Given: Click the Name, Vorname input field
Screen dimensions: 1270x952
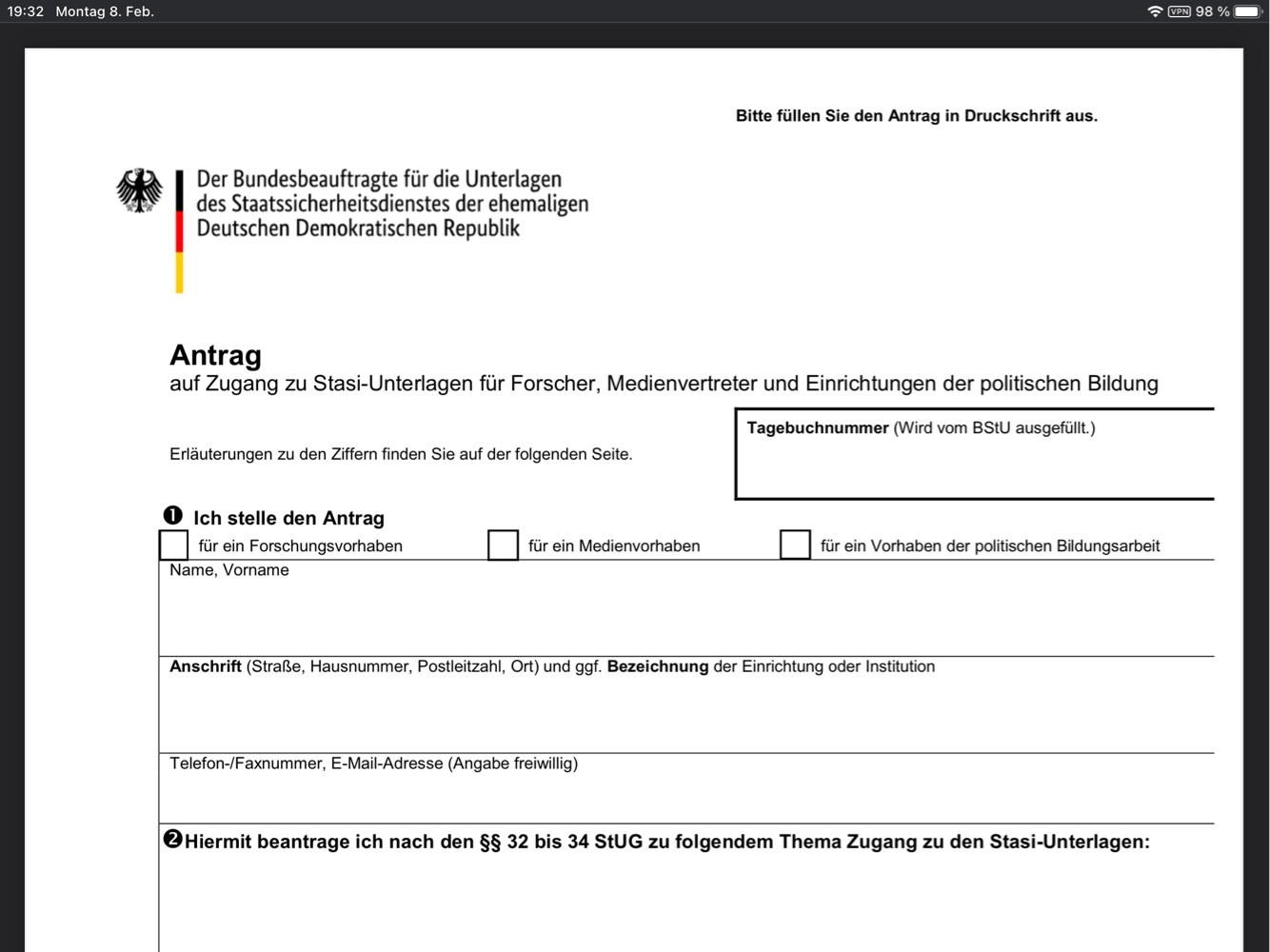Looking at the screenshot, I should [x=686, y=608].
